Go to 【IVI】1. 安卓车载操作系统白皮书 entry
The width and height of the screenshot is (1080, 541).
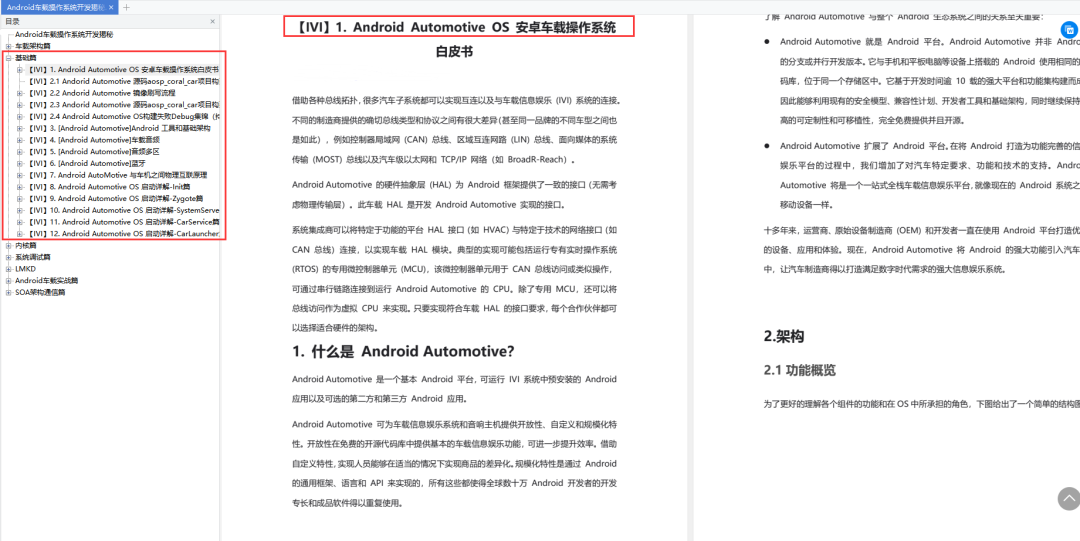(x=122, y=69)
